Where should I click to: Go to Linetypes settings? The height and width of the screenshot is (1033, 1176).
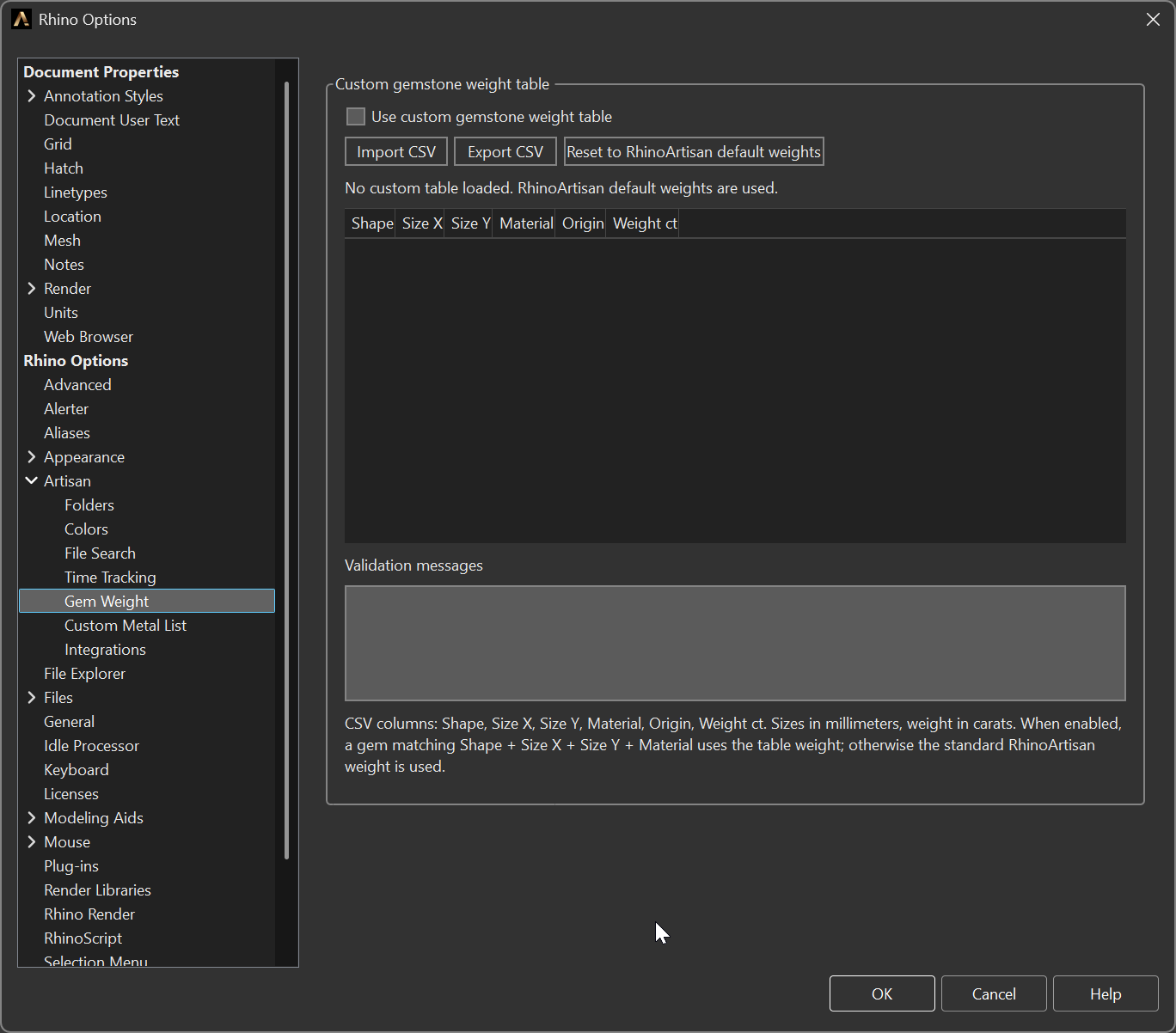point(76,192)
